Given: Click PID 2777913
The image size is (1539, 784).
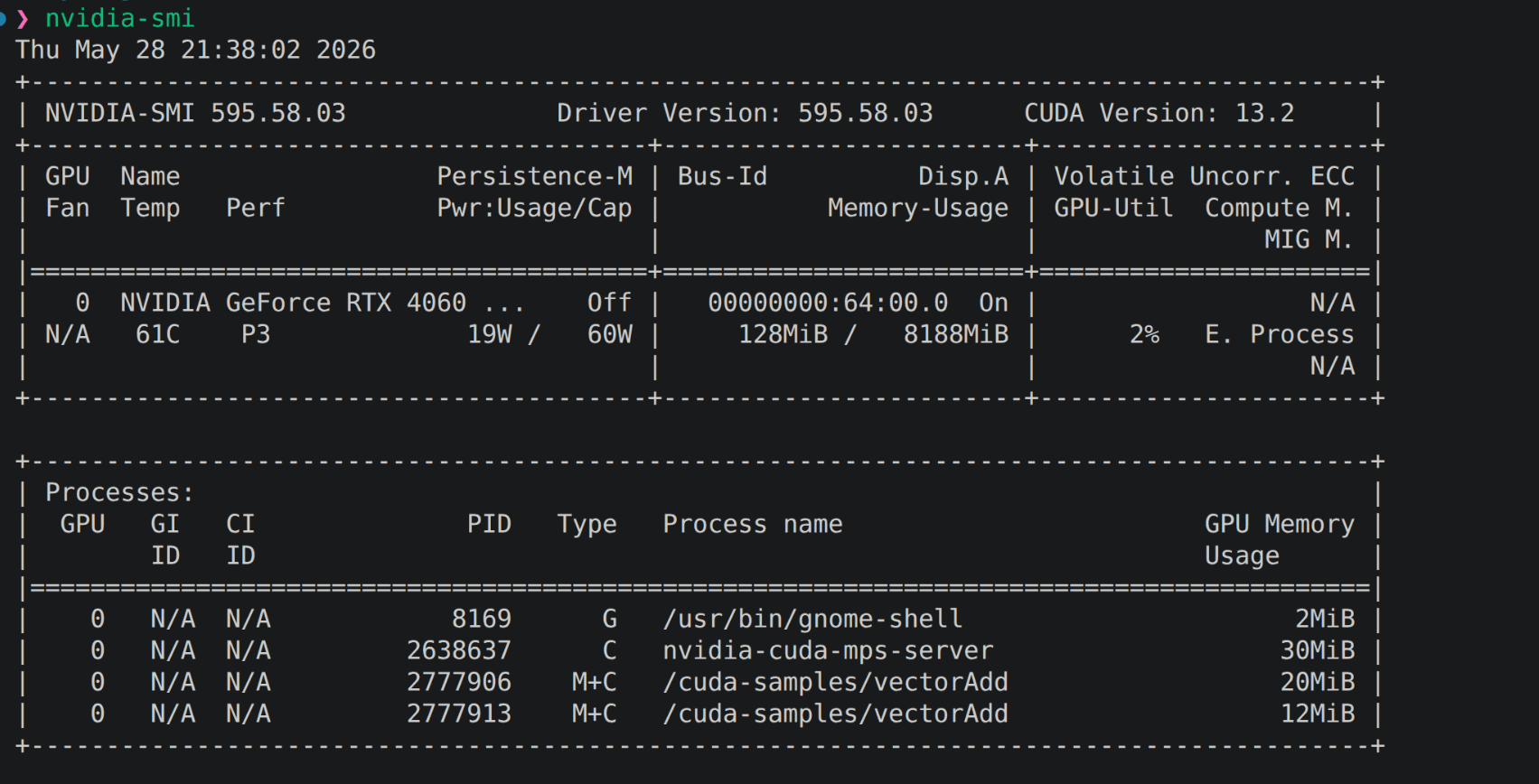Looking at the screenshot, I should (x=459, y=714).
